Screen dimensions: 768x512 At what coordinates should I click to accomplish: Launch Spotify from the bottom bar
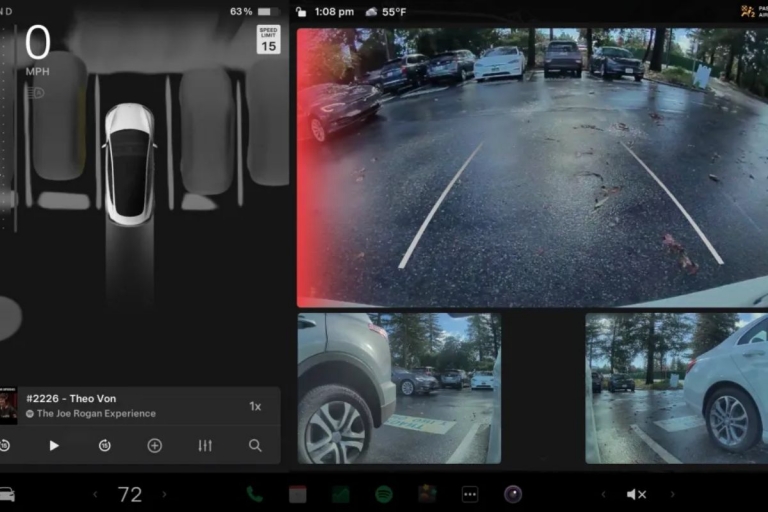click(x=383, y=494)
